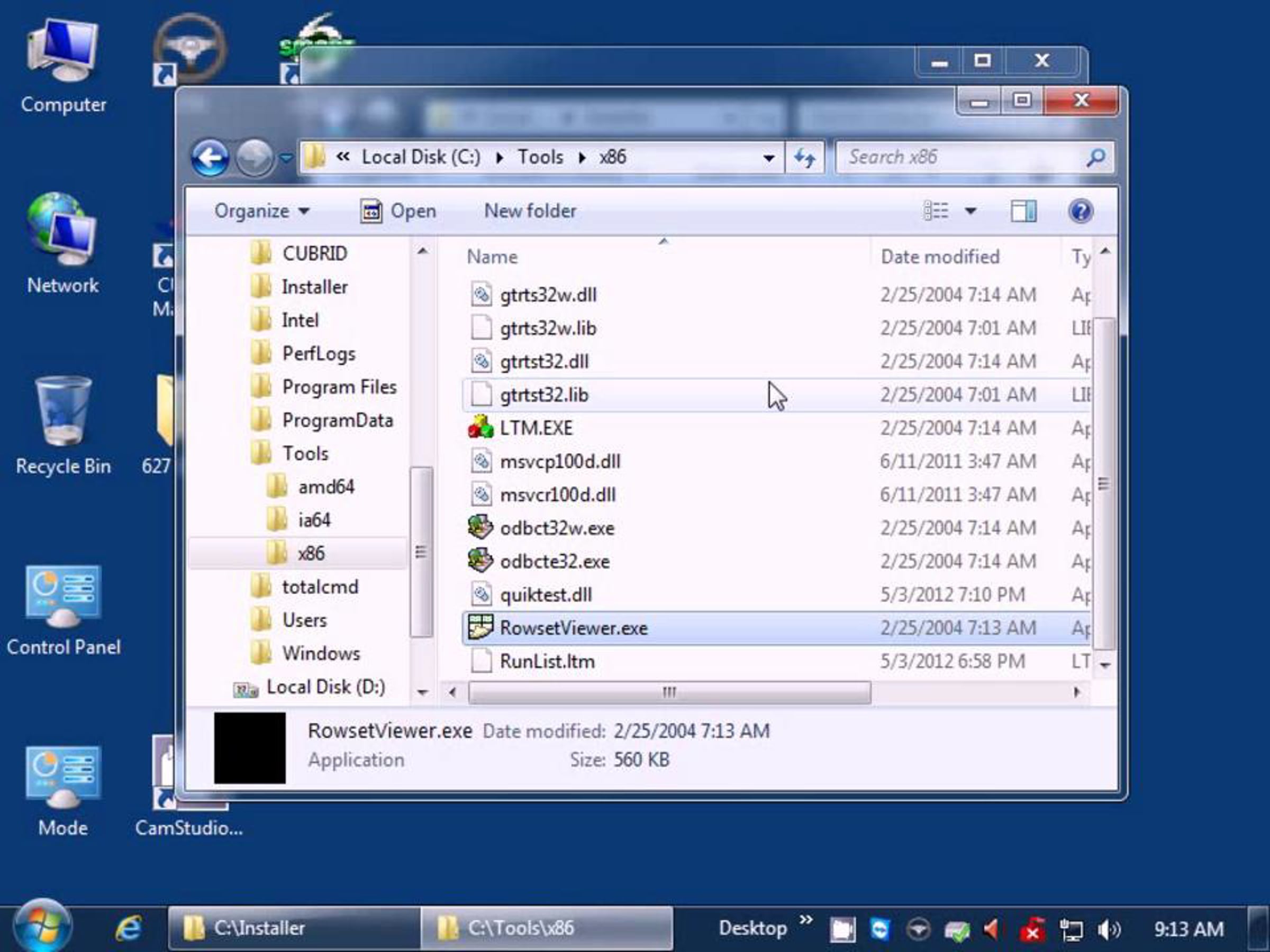
Task: Open the Help question mark icon
Action: (x=1080, y=211)
